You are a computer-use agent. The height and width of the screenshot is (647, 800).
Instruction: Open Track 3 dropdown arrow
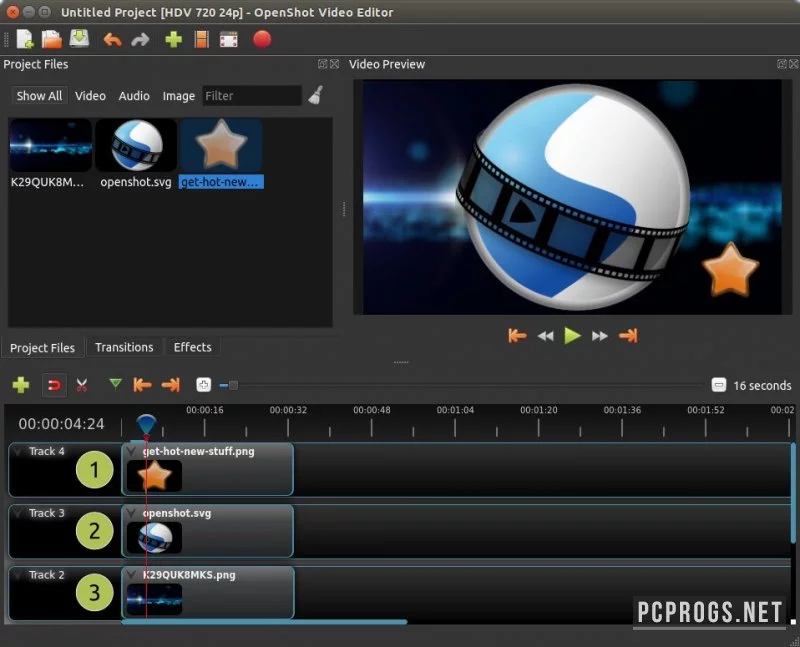click(19, 513)
